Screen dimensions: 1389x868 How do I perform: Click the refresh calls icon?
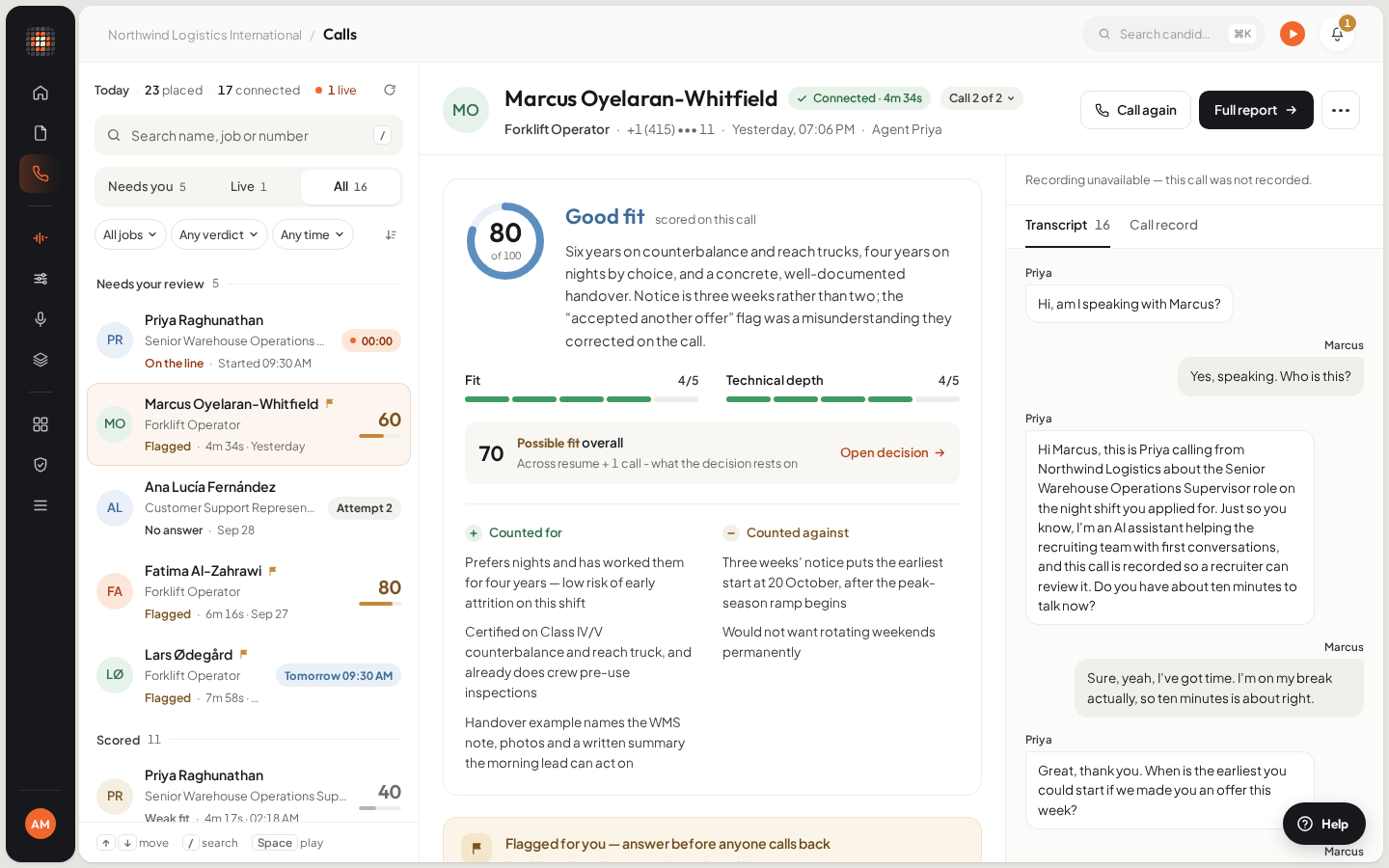[x=390, y=90]
